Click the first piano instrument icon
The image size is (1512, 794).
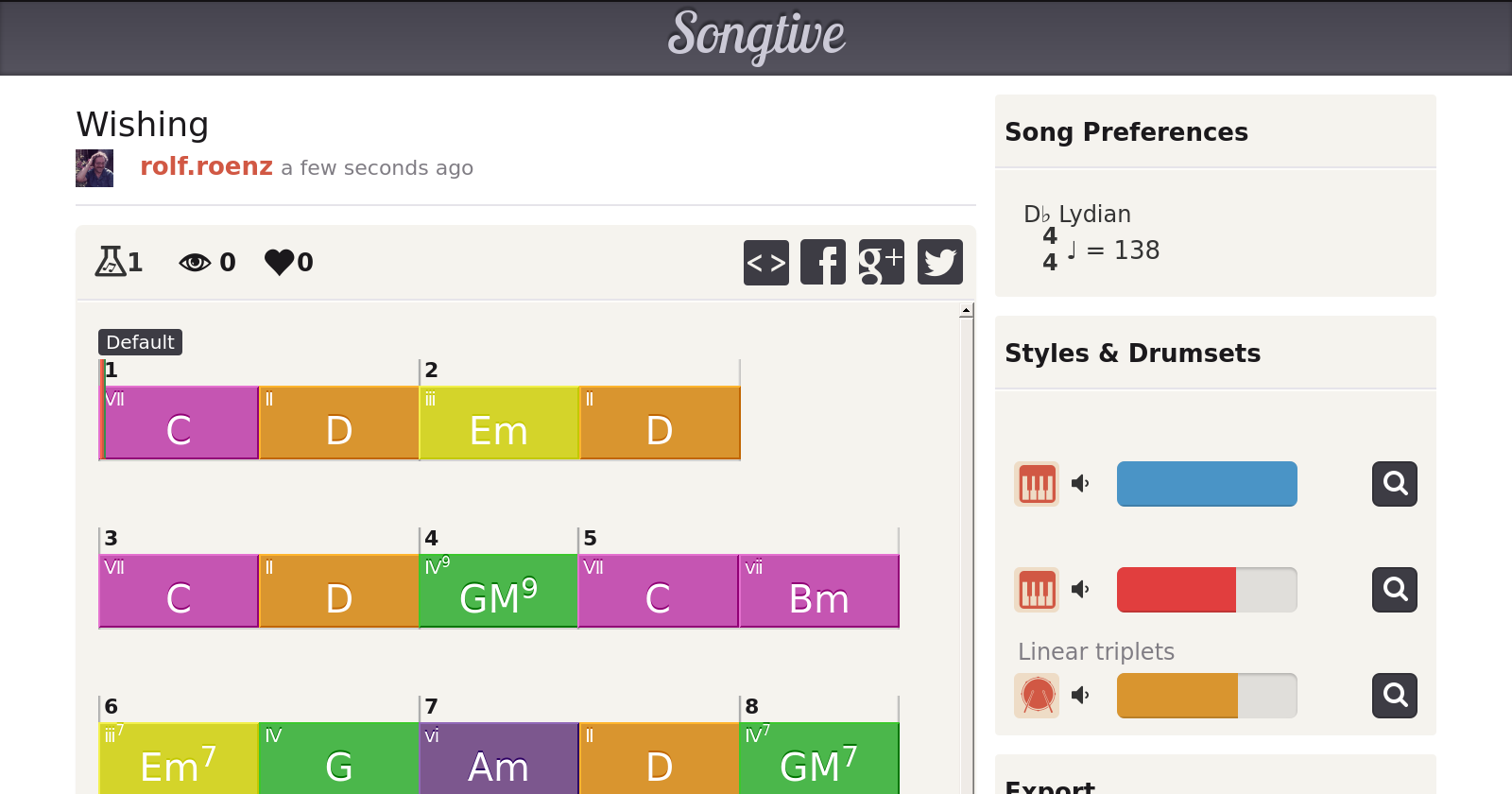tap(1037, 484)
